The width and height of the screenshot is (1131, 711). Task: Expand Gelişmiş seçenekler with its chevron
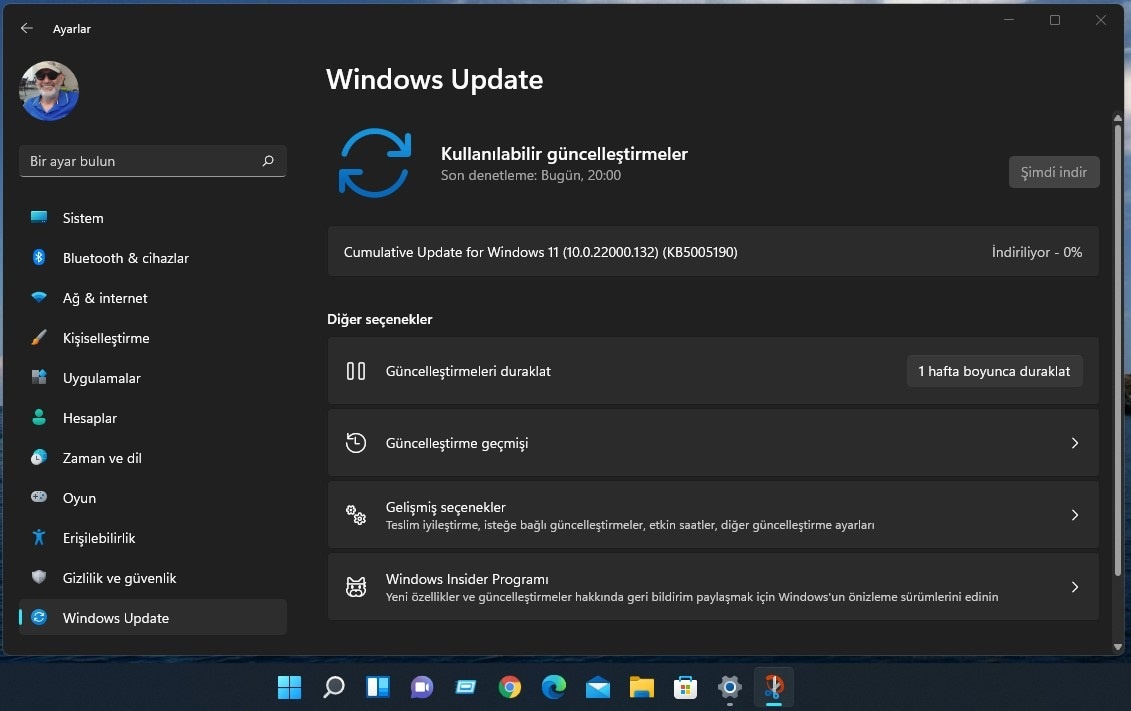click(1074, 515)
